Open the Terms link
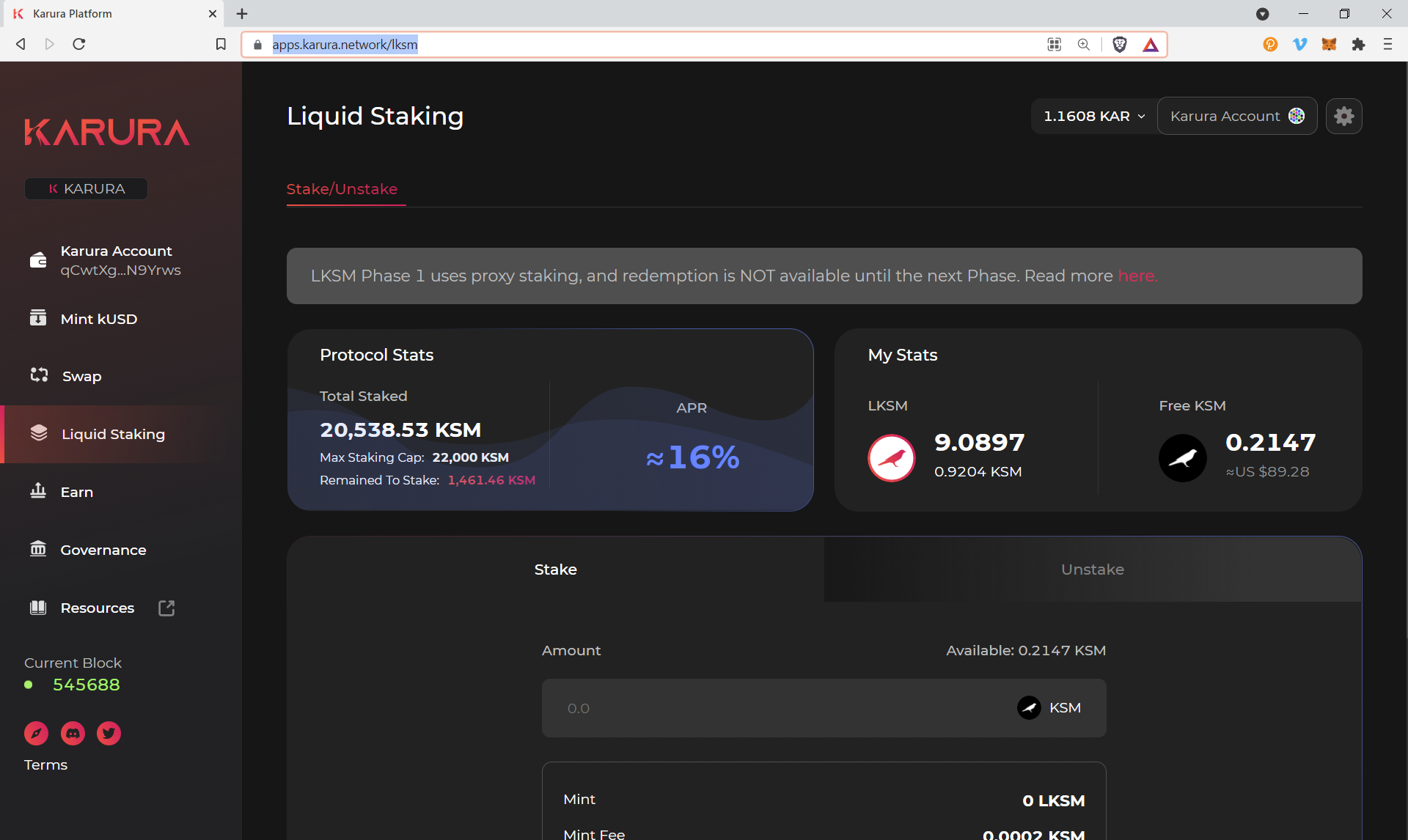Viewport: 1408px width, 840px height. pyautogui.click(x=45, y=765)
